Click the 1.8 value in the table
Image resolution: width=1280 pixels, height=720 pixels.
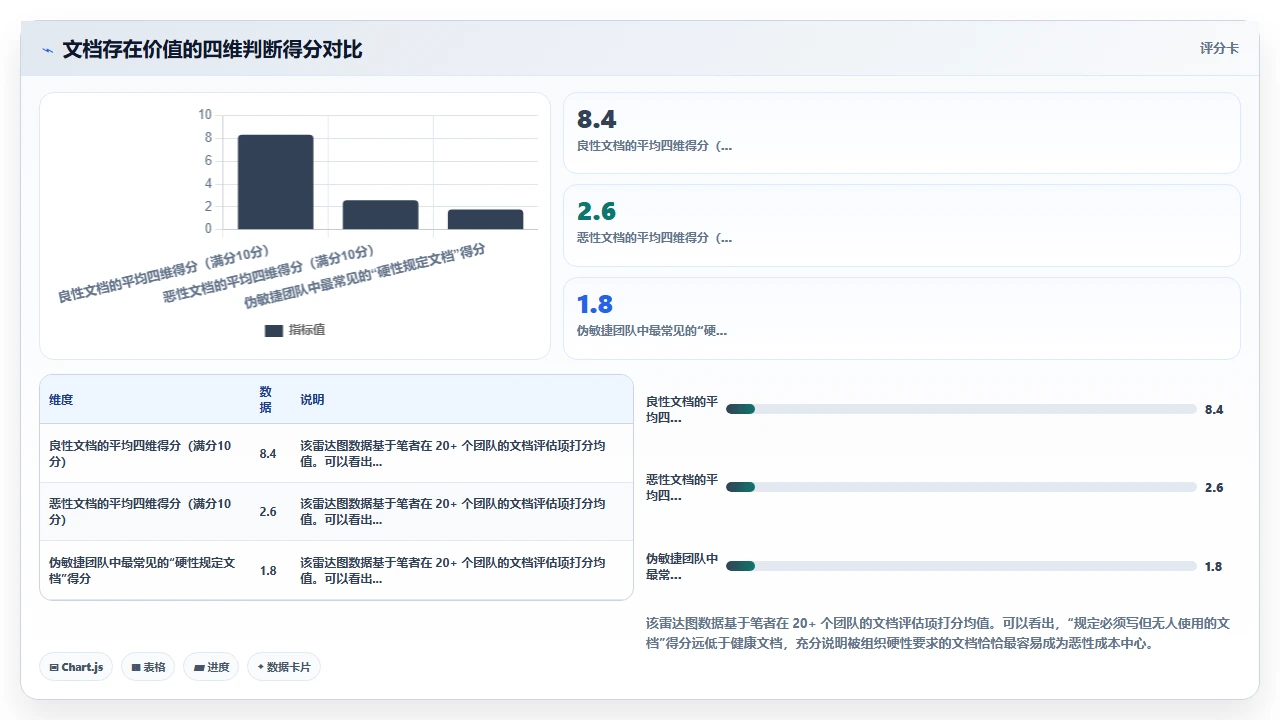[x=268, y=571]
